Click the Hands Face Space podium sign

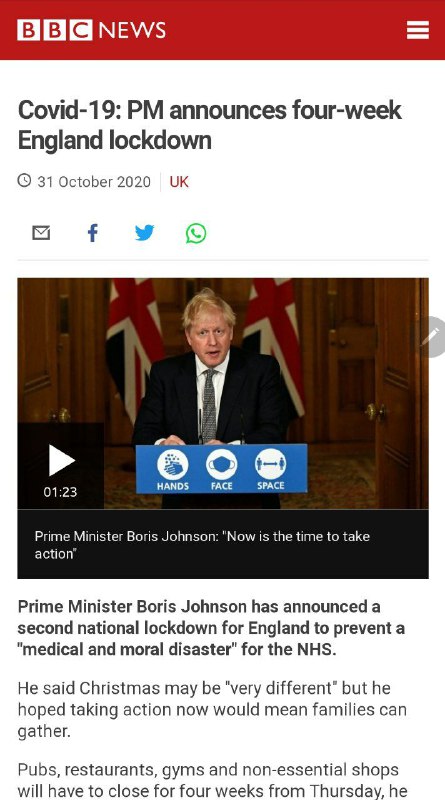coord(221,468)
